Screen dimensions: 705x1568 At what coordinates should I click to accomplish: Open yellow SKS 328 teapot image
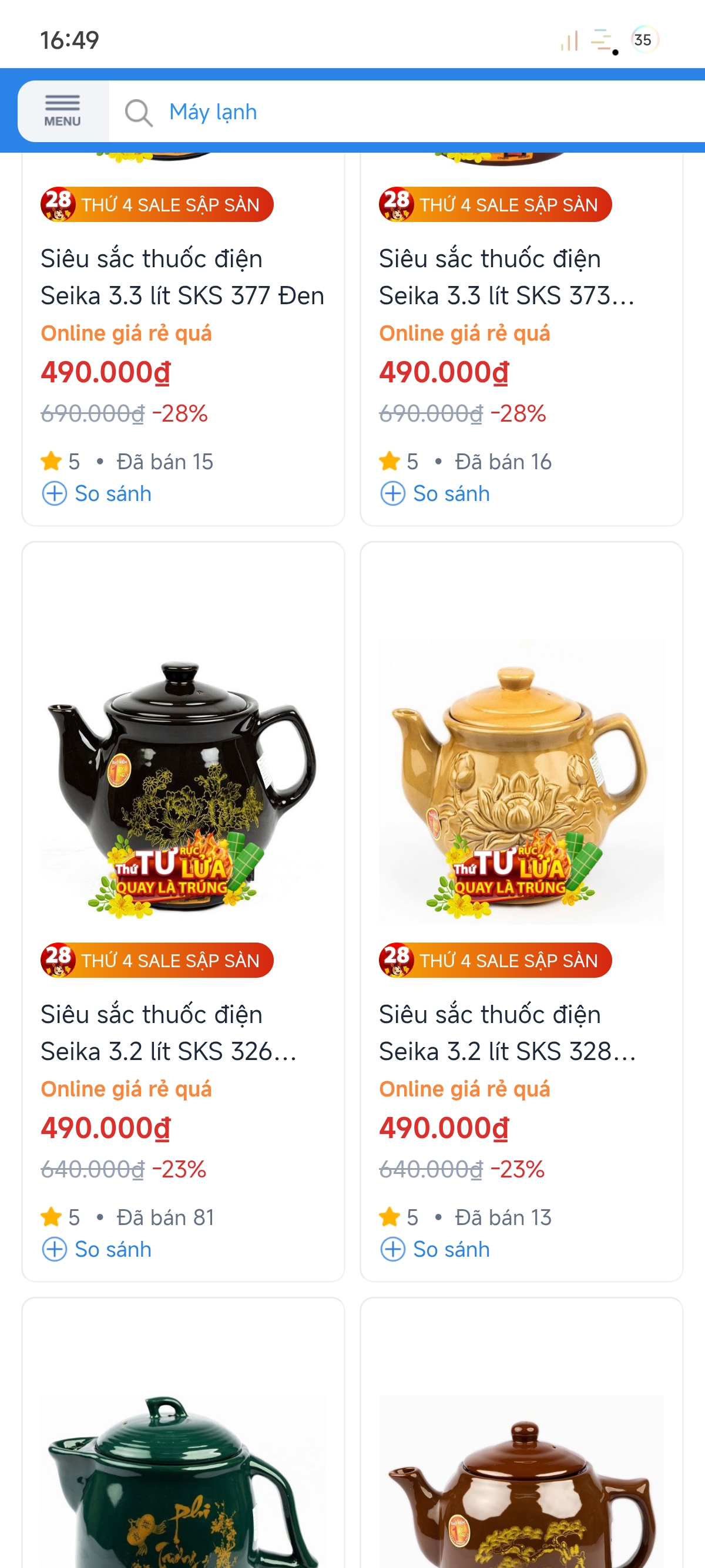tap(522, 782)
